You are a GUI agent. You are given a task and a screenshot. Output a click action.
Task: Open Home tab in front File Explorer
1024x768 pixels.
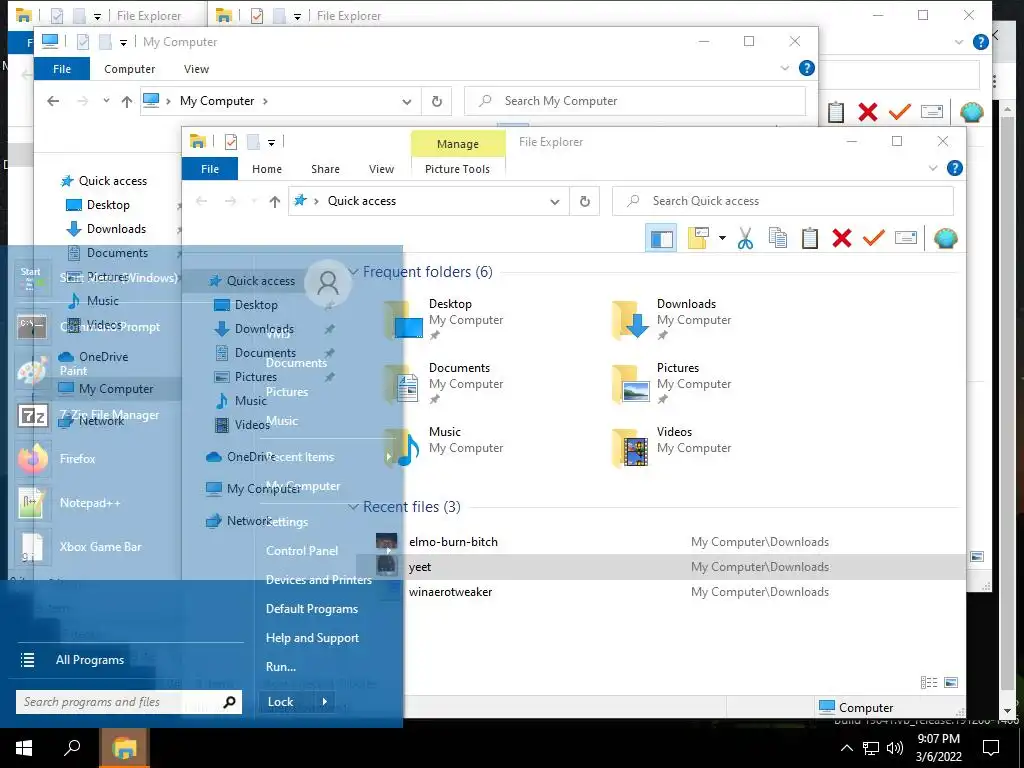[266, 169]
